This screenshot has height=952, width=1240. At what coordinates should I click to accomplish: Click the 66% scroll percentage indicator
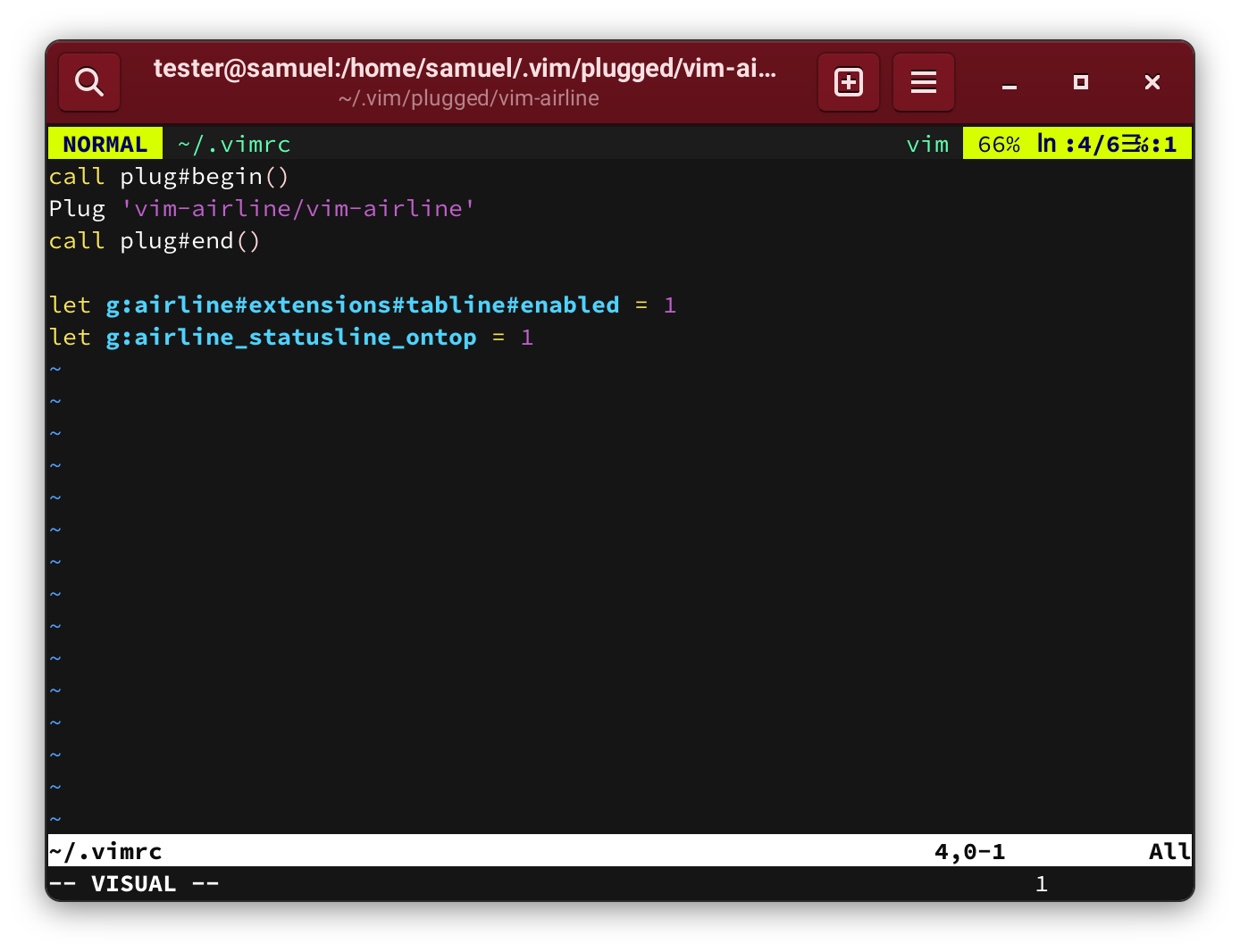pos(998,143)
